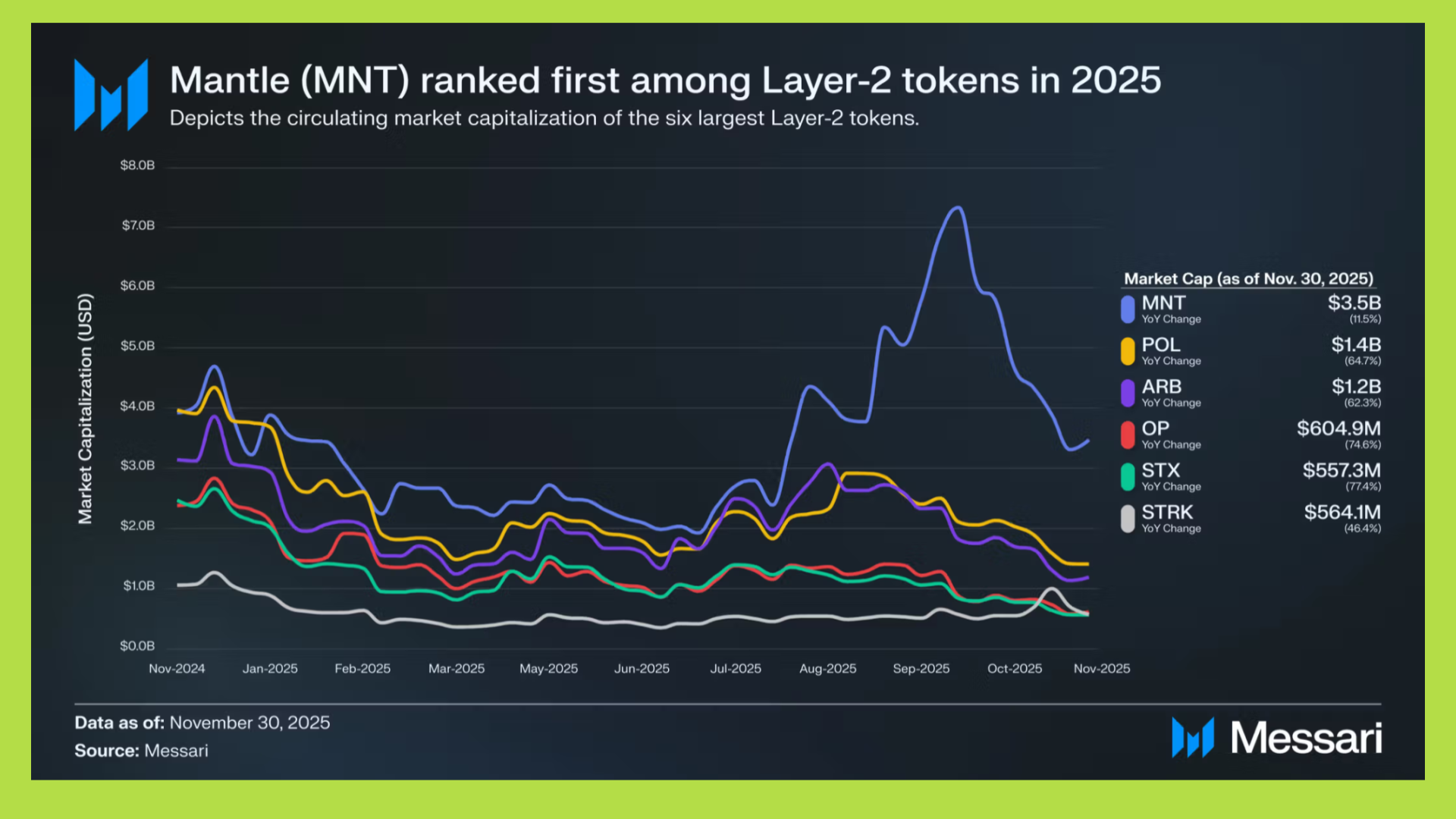The width and height of the screenshot is (1456, 819).
Task: Click the OP $604.9M market cap value
Action: point(1338,428)
